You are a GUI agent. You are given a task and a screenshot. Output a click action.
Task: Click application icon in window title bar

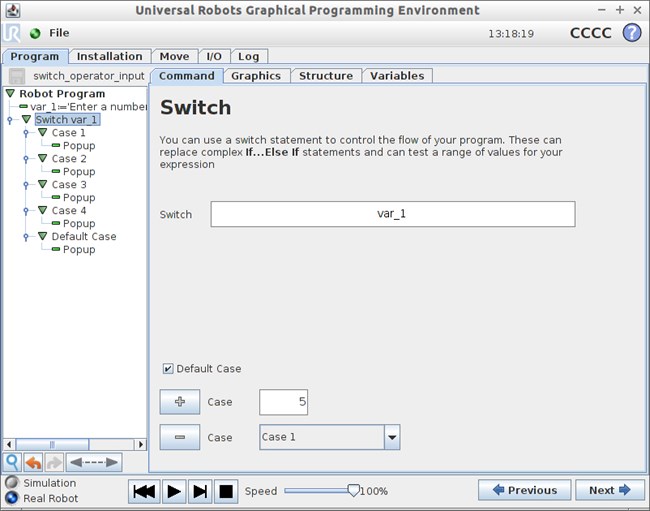pyautogui.click(x=13, y=10)
